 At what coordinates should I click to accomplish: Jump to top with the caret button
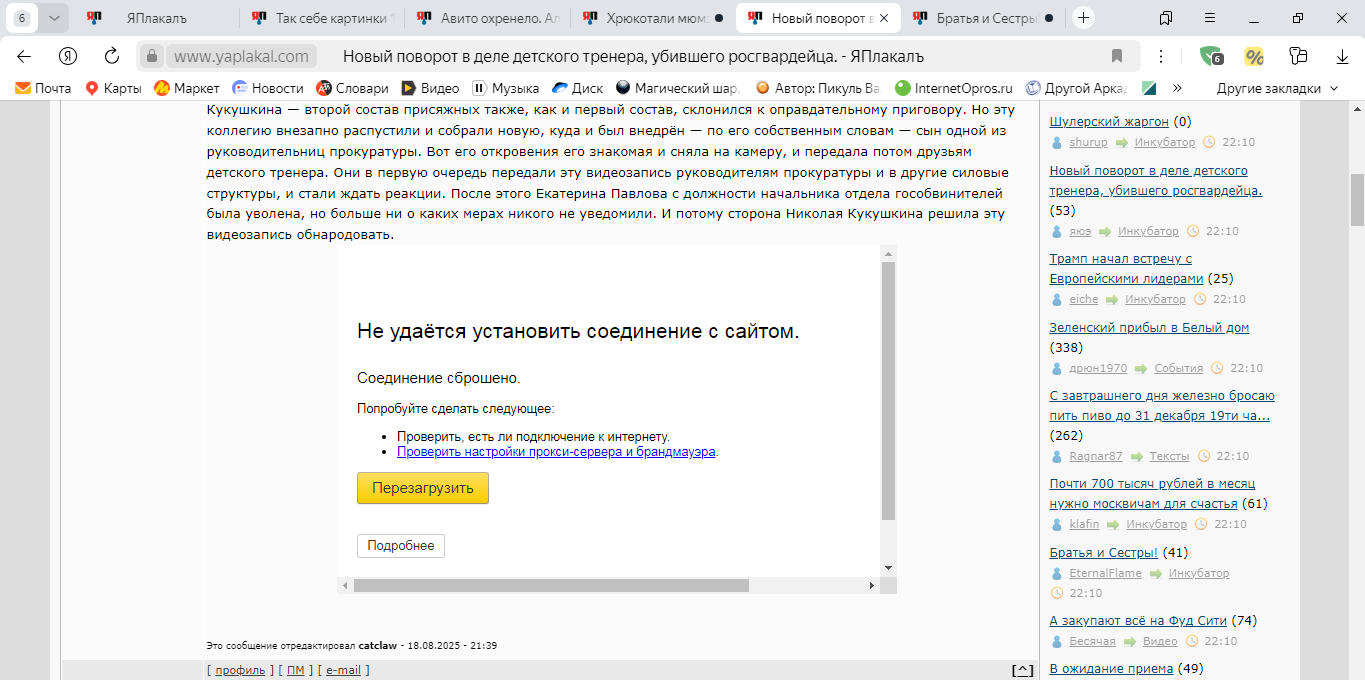click(x=1022, y=670)
